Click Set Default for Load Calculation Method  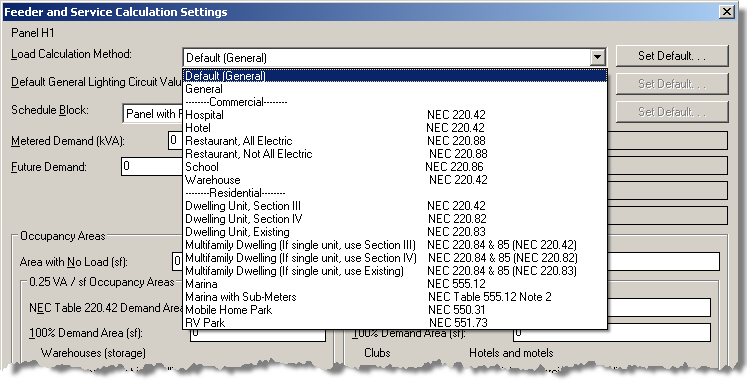672,56
